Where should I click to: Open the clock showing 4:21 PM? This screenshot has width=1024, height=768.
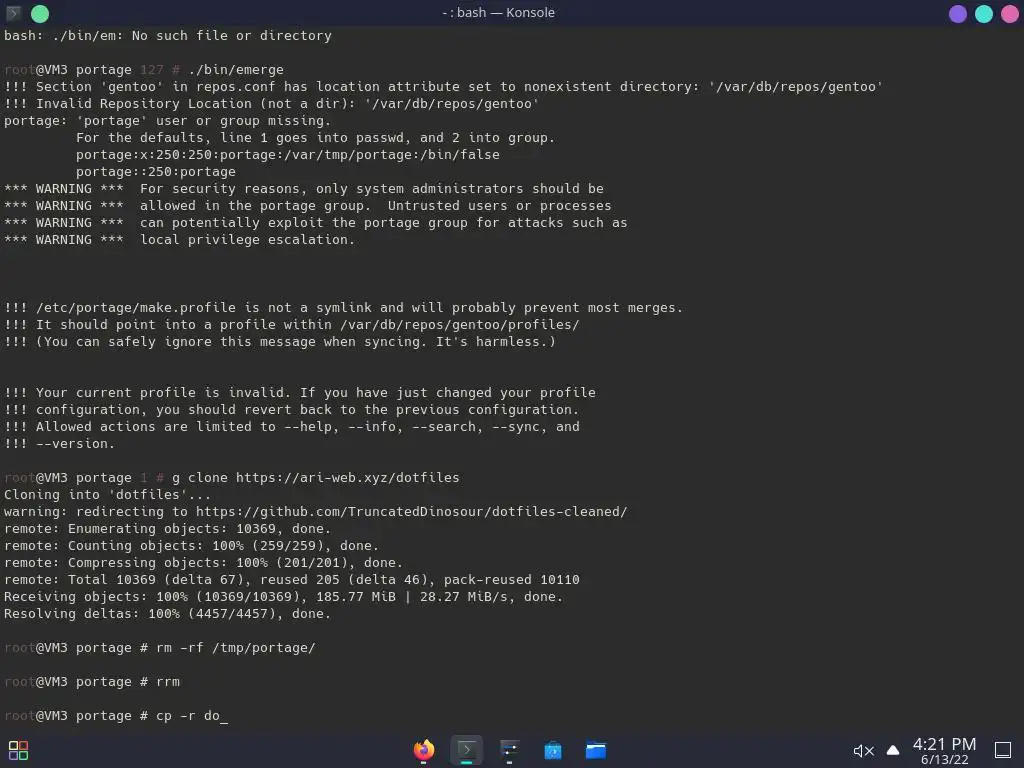(944, 750)
